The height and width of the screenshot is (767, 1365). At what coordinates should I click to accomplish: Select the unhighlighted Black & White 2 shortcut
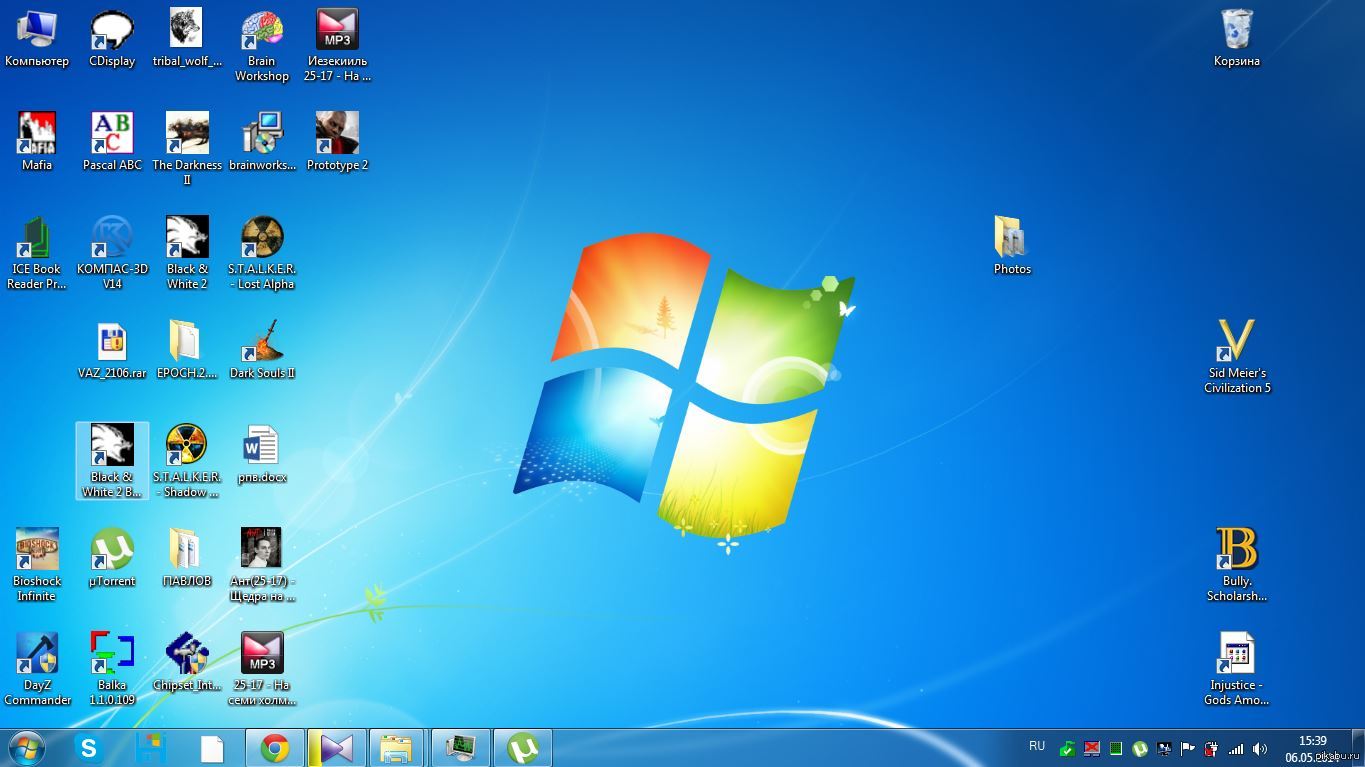pyautogui.click(x=187, y=254)
